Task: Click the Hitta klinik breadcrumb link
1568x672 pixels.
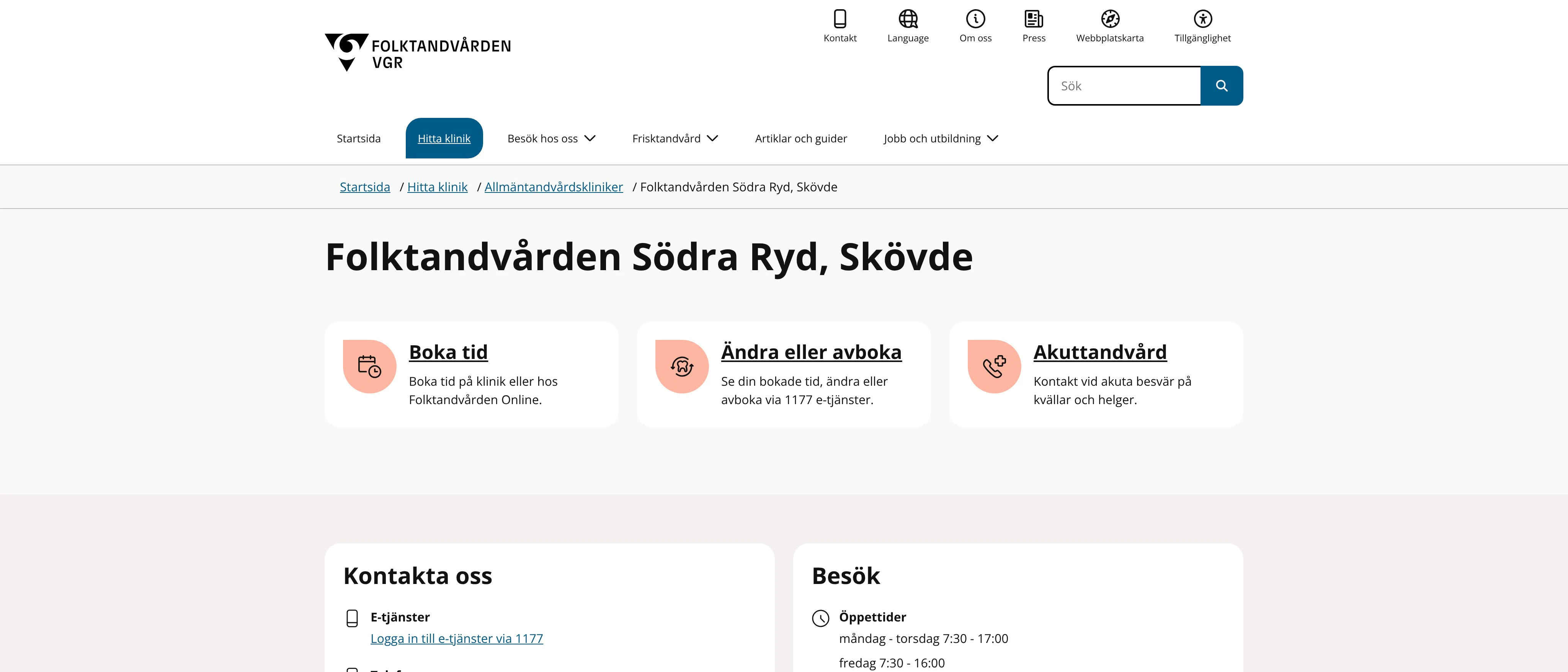Action: (x=437, y=188)
